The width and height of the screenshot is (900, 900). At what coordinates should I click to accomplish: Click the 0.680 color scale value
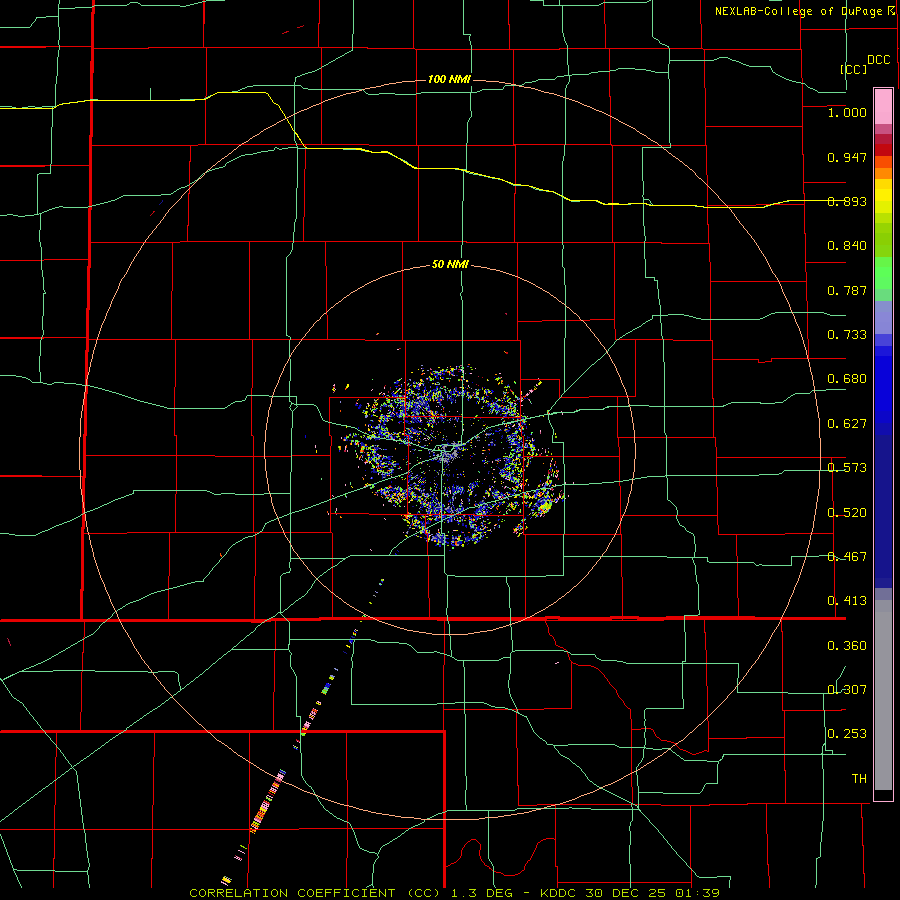point(847,379)
